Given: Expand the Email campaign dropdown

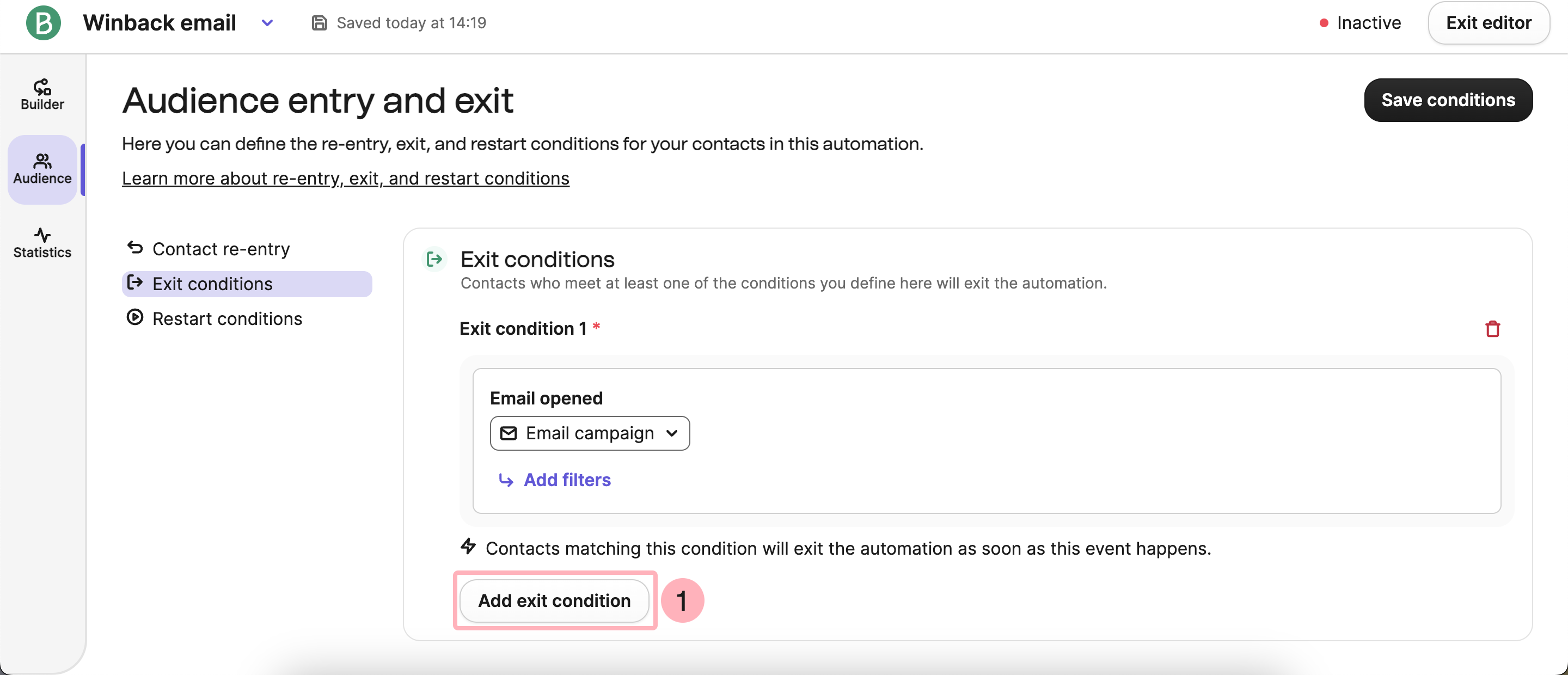Looking at the screenshot, I should click(589, 433).
